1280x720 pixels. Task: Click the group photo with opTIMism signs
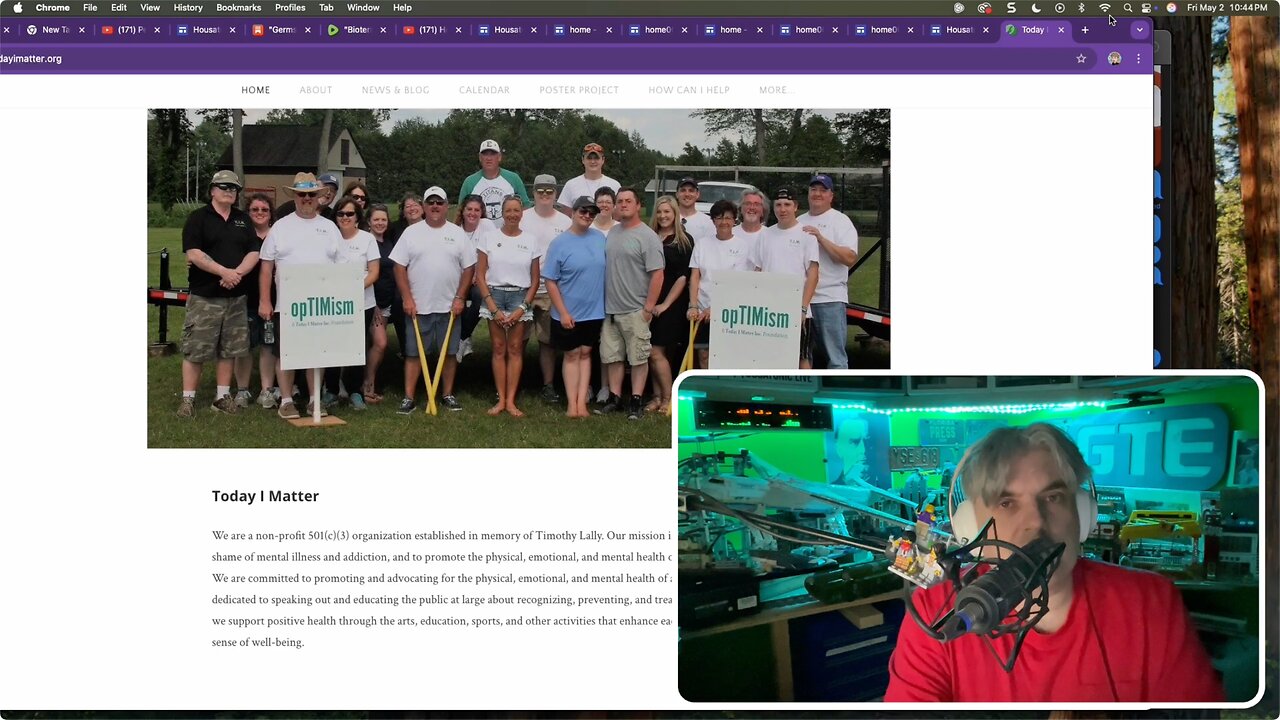(x=518, y=278)
